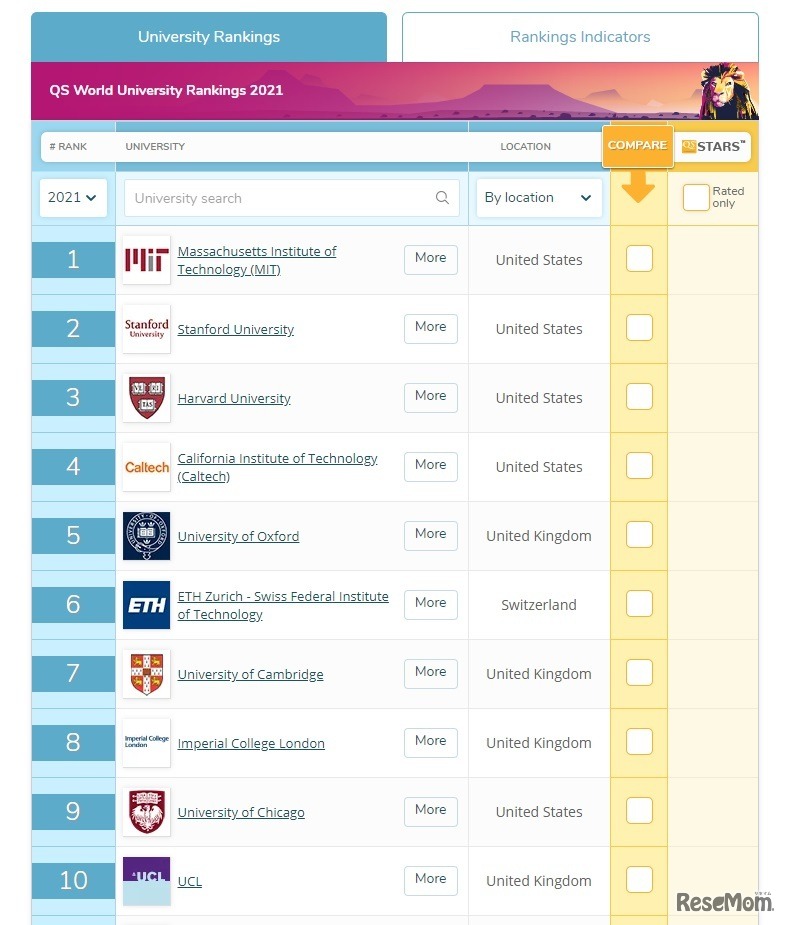Open the Imperial College London link
This screenshot has height=925, width=787.
coord(251,743)
